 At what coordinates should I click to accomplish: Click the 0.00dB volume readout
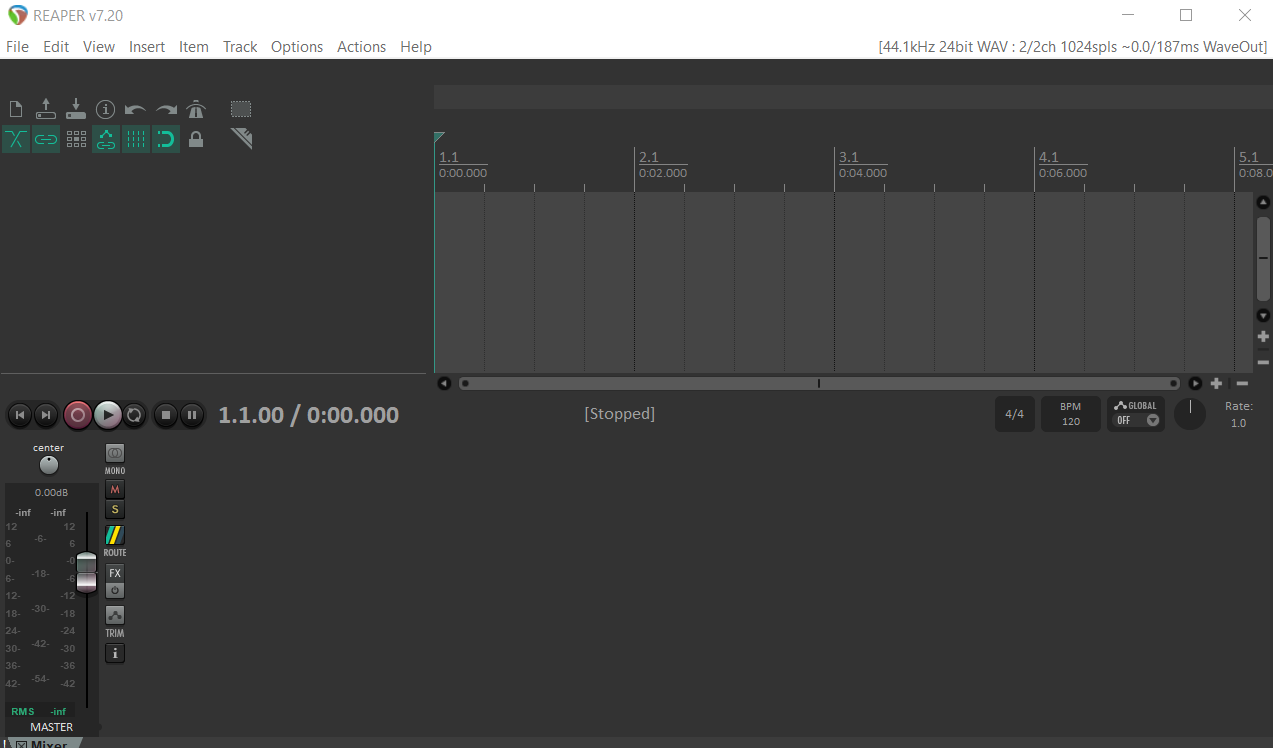(51, 492)
